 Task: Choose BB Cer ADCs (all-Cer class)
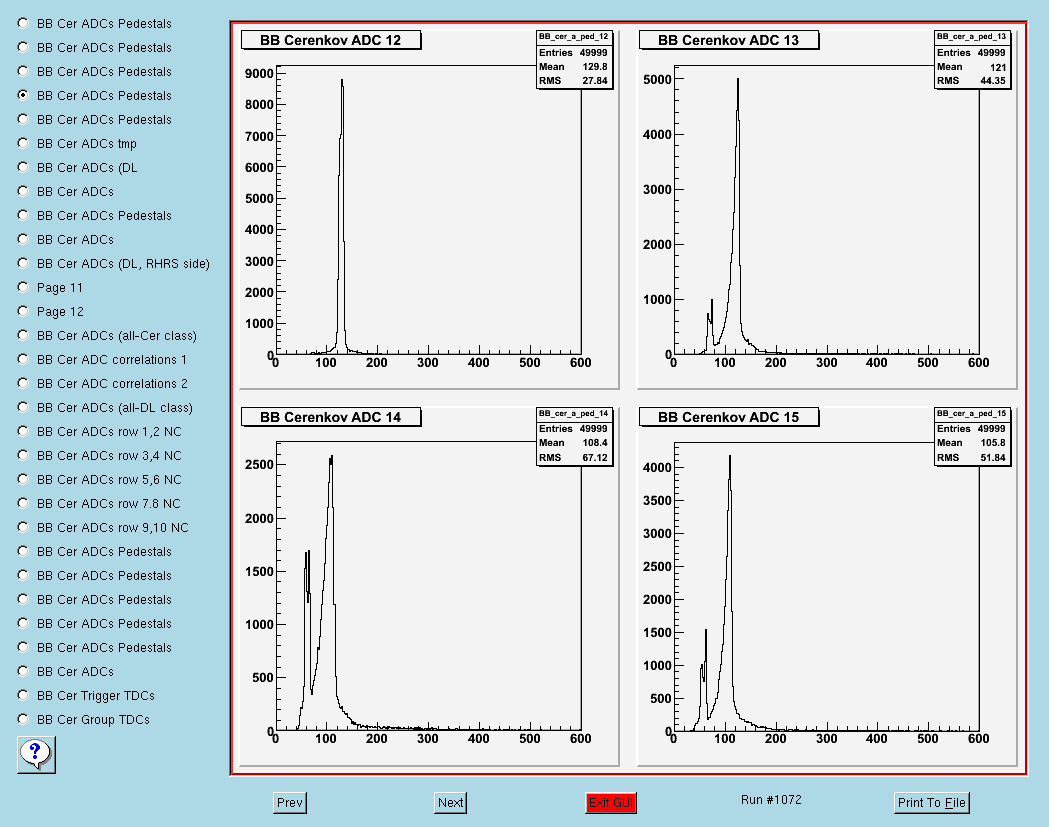(23, 335)
